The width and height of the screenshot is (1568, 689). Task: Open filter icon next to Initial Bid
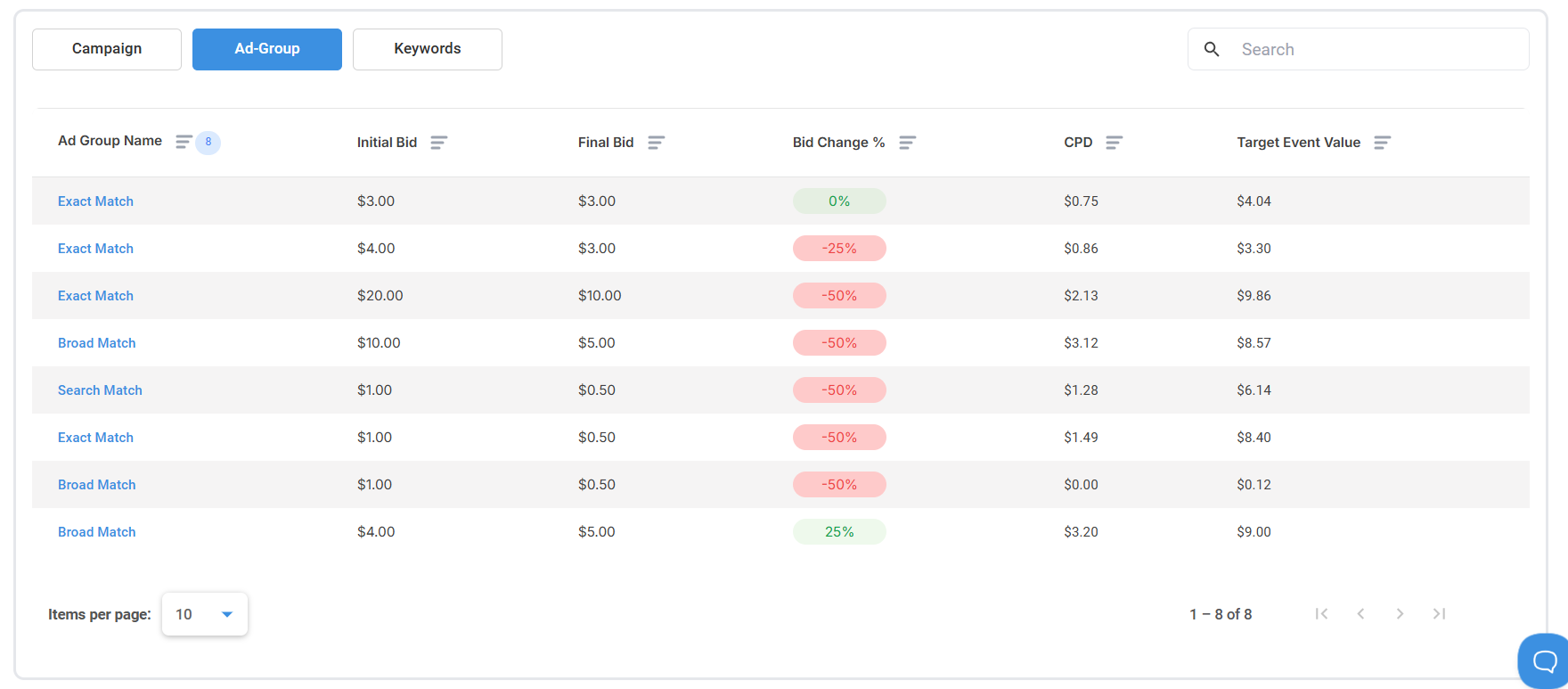(438, 143)
